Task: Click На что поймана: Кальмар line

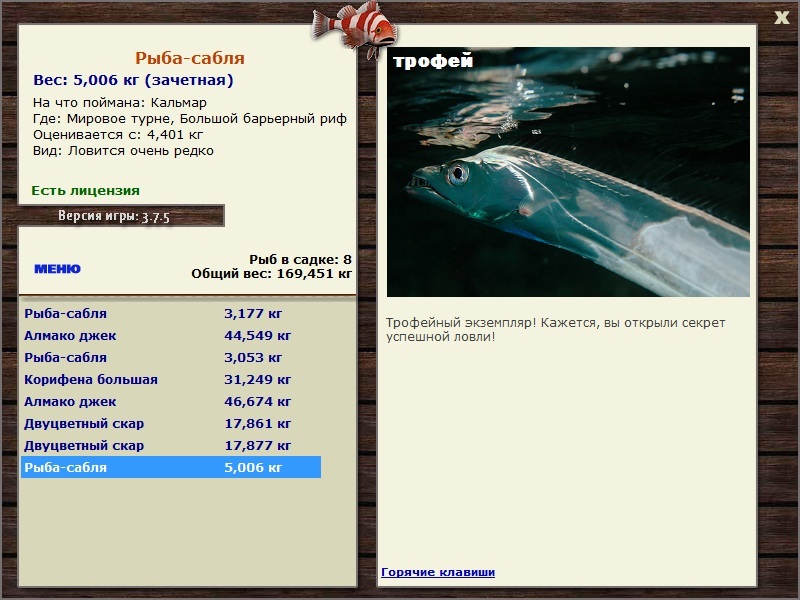Action: 120,103
